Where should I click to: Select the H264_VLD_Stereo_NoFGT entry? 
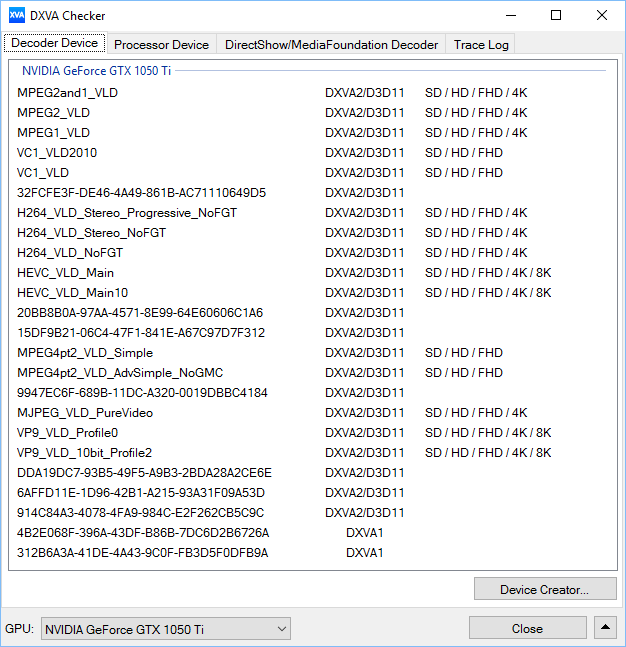coord(91,233)
